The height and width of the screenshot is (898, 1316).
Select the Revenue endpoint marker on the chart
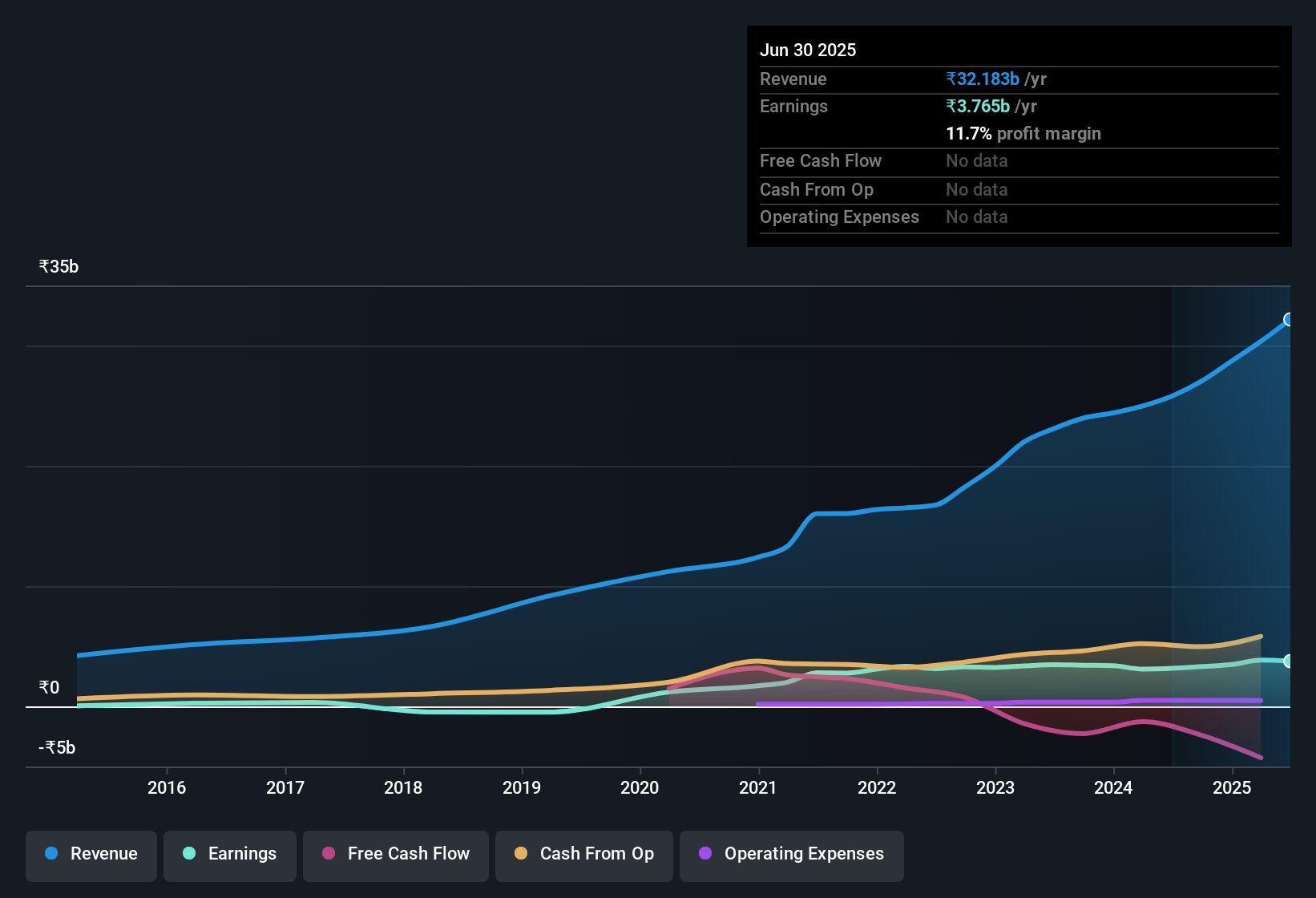[x=1289, y=320]
